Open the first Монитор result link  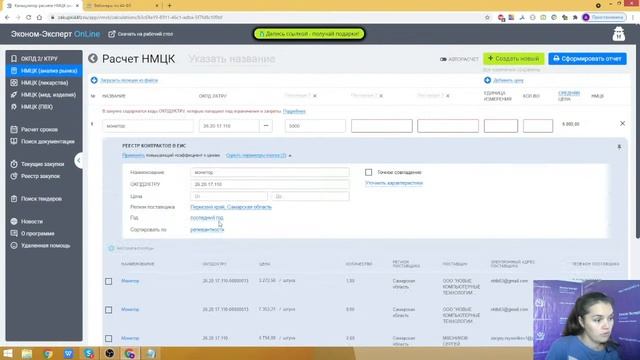[130, 281]
